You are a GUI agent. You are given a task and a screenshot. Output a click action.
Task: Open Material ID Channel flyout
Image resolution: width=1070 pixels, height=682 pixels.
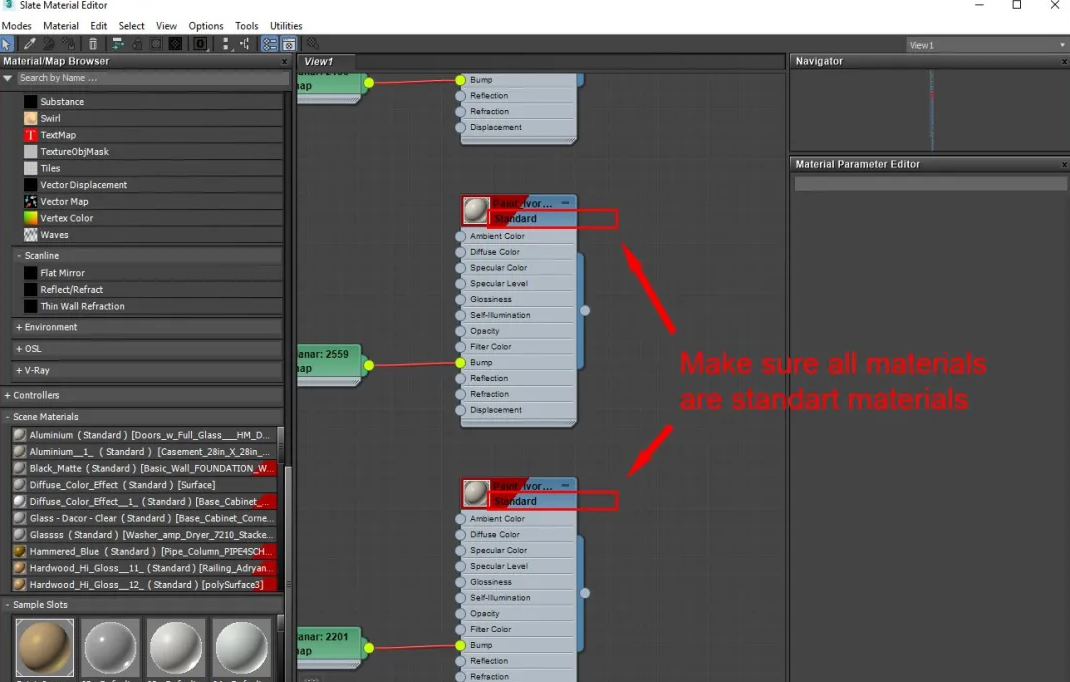[x=200, y=44]
